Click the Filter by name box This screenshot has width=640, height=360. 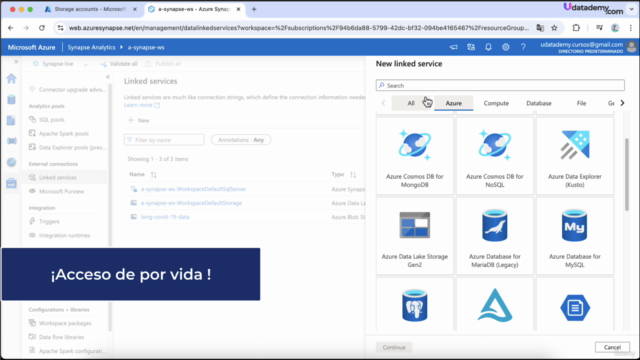point(164,140)
